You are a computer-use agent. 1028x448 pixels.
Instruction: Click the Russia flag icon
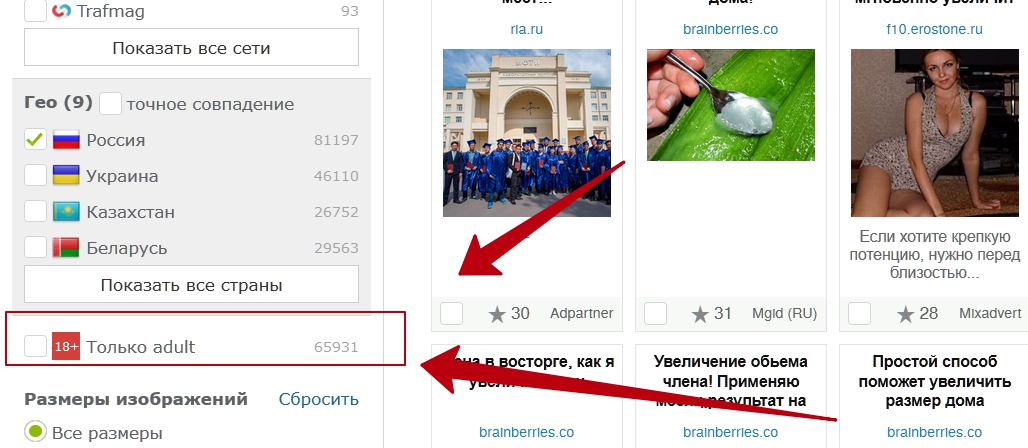(66, 140)
